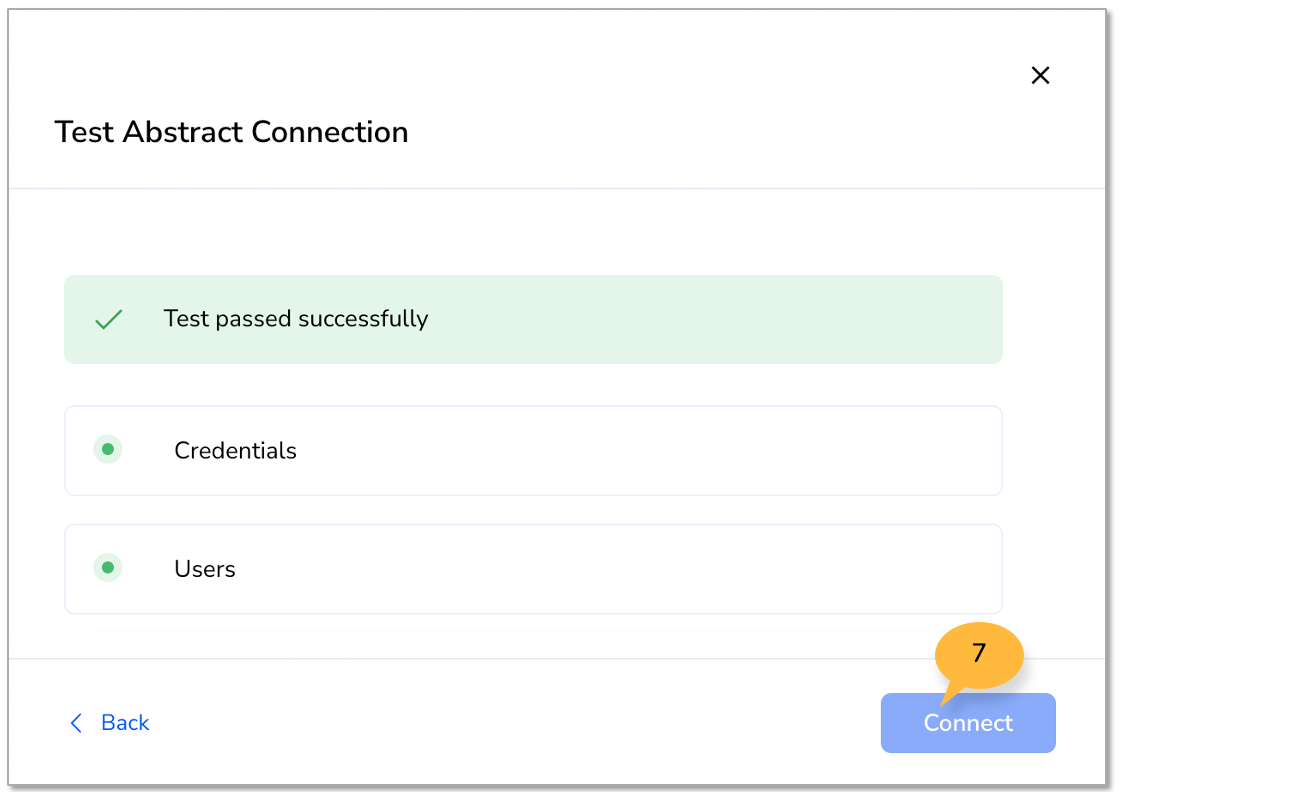Expand the Users test result row
This screenshot has width=1304, height=792.
tap(533, 569)
